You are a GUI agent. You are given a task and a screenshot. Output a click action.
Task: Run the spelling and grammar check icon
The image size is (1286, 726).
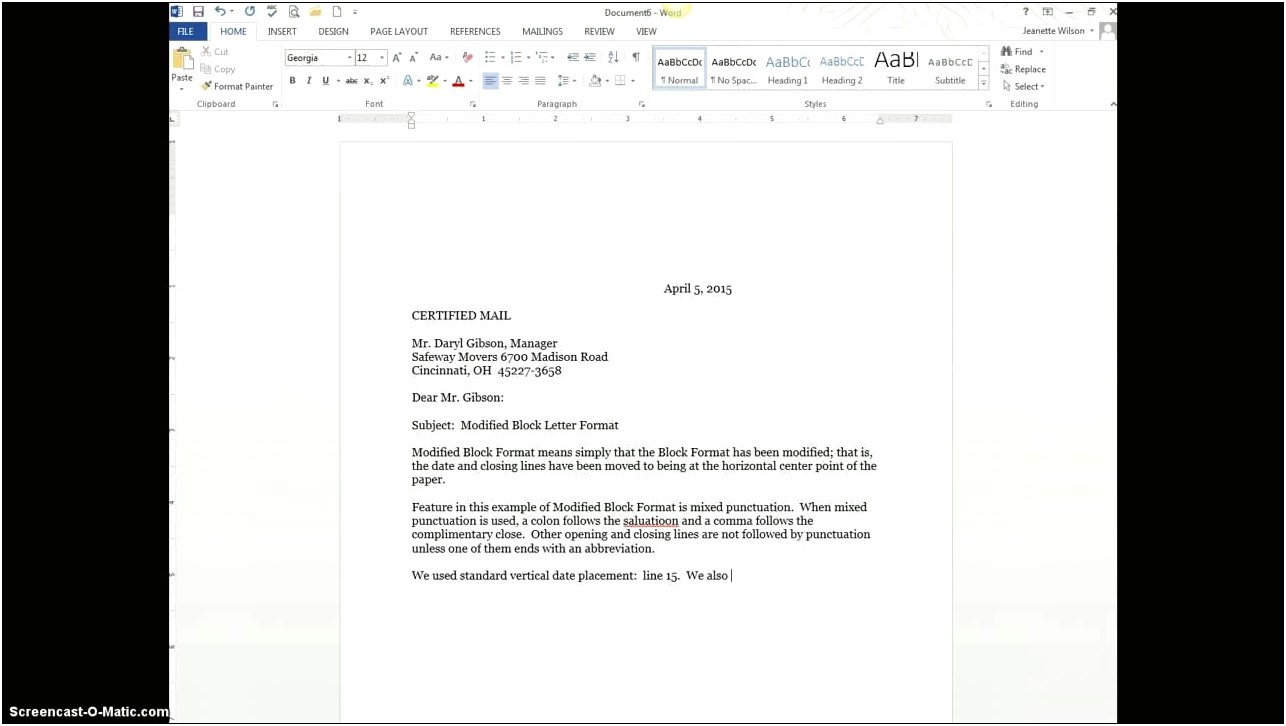tap(272, 12)
